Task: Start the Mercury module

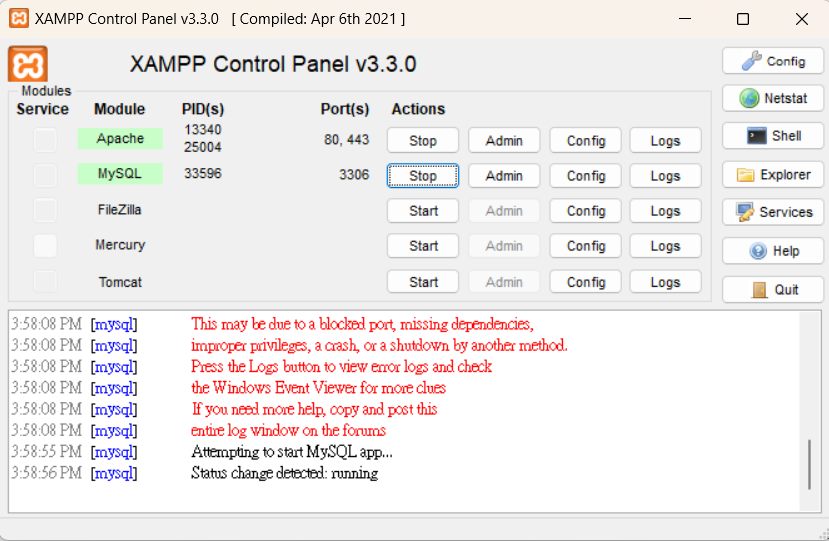Action: pos(423,246)
